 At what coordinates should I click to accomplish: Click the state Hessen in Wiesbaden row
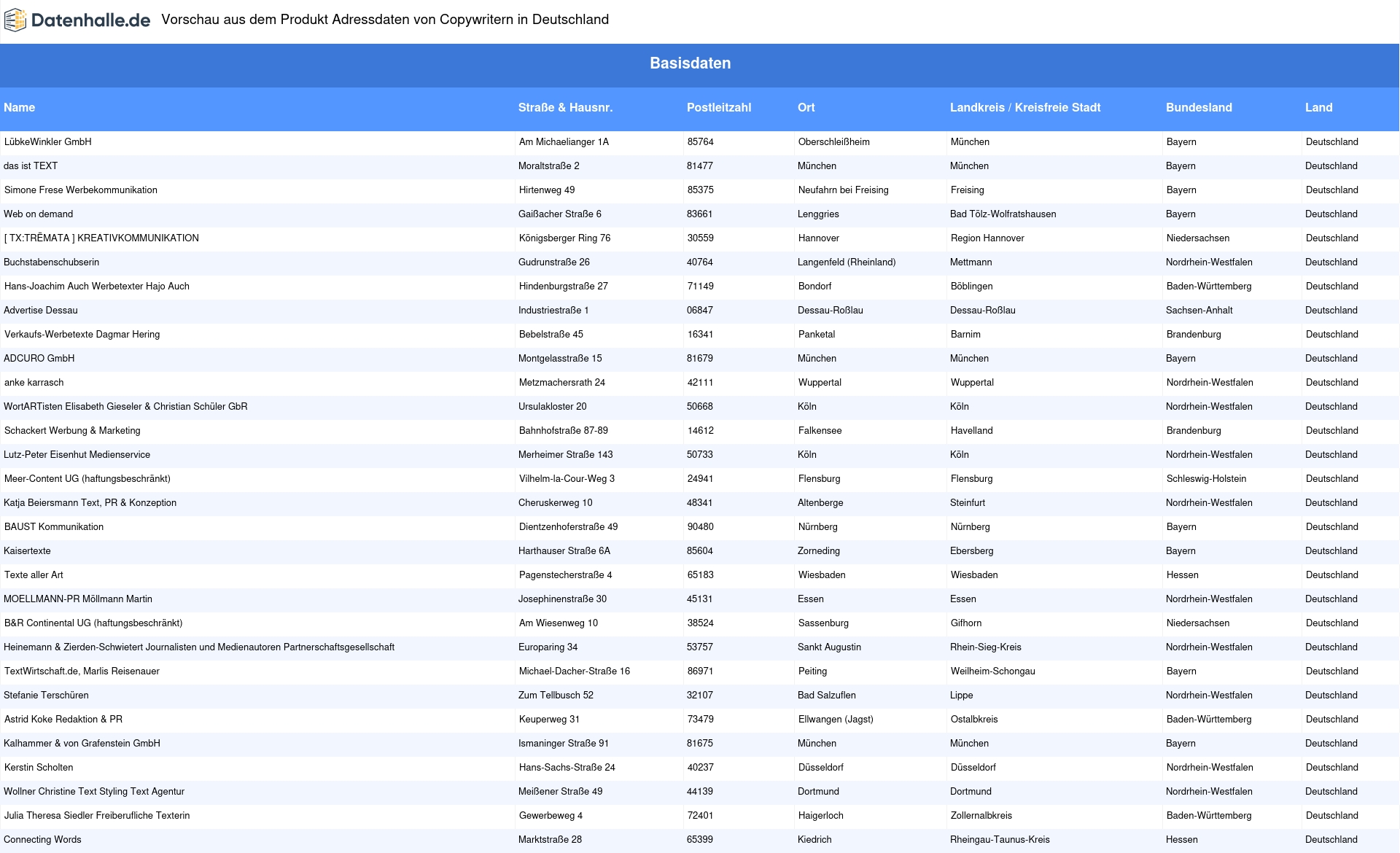pyautogui.click(x=1183, y=575)
